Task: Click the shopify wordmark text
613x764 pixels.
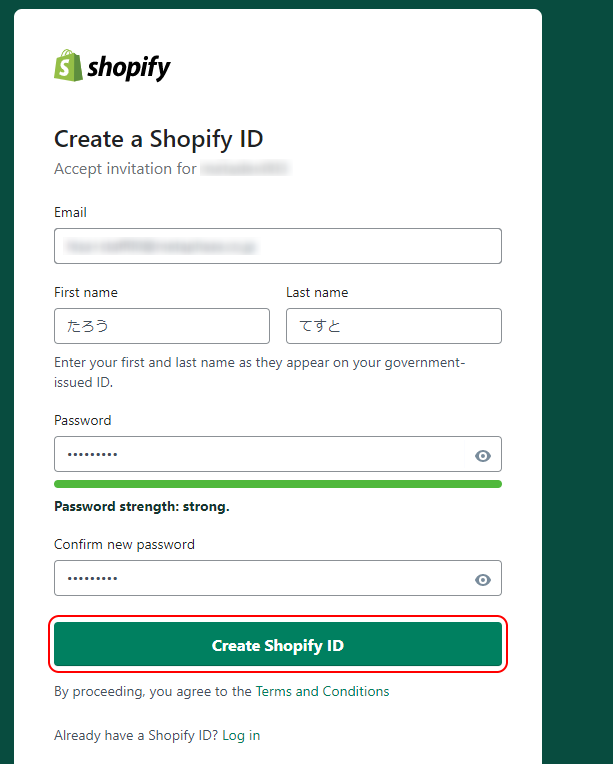Action: 129,68
